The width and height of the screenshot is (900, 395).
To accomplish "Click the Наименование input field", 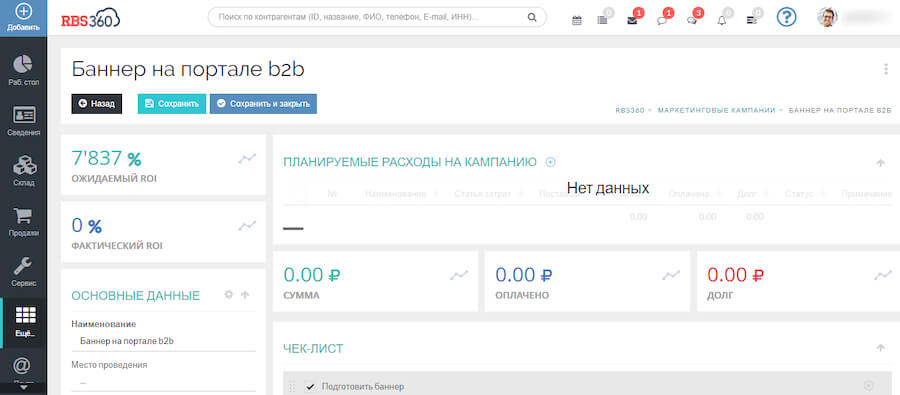I will click(164, 341).
